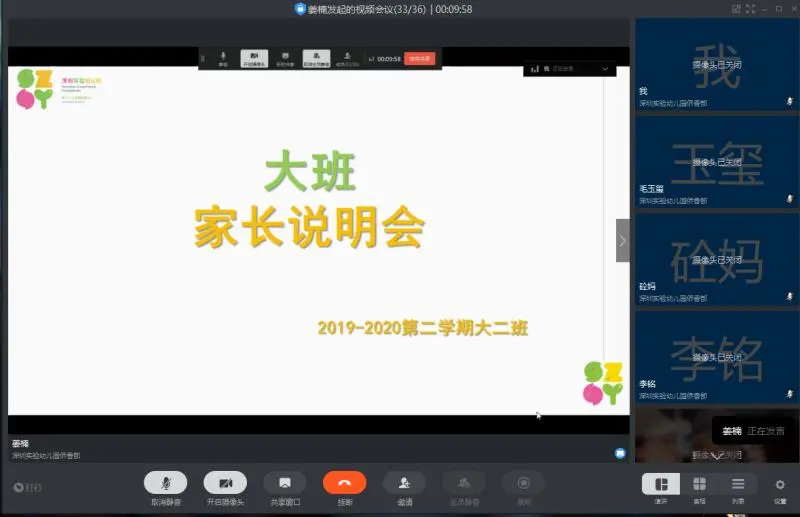Click the DingTalk logo at bottom left

(x=27, y=487)
